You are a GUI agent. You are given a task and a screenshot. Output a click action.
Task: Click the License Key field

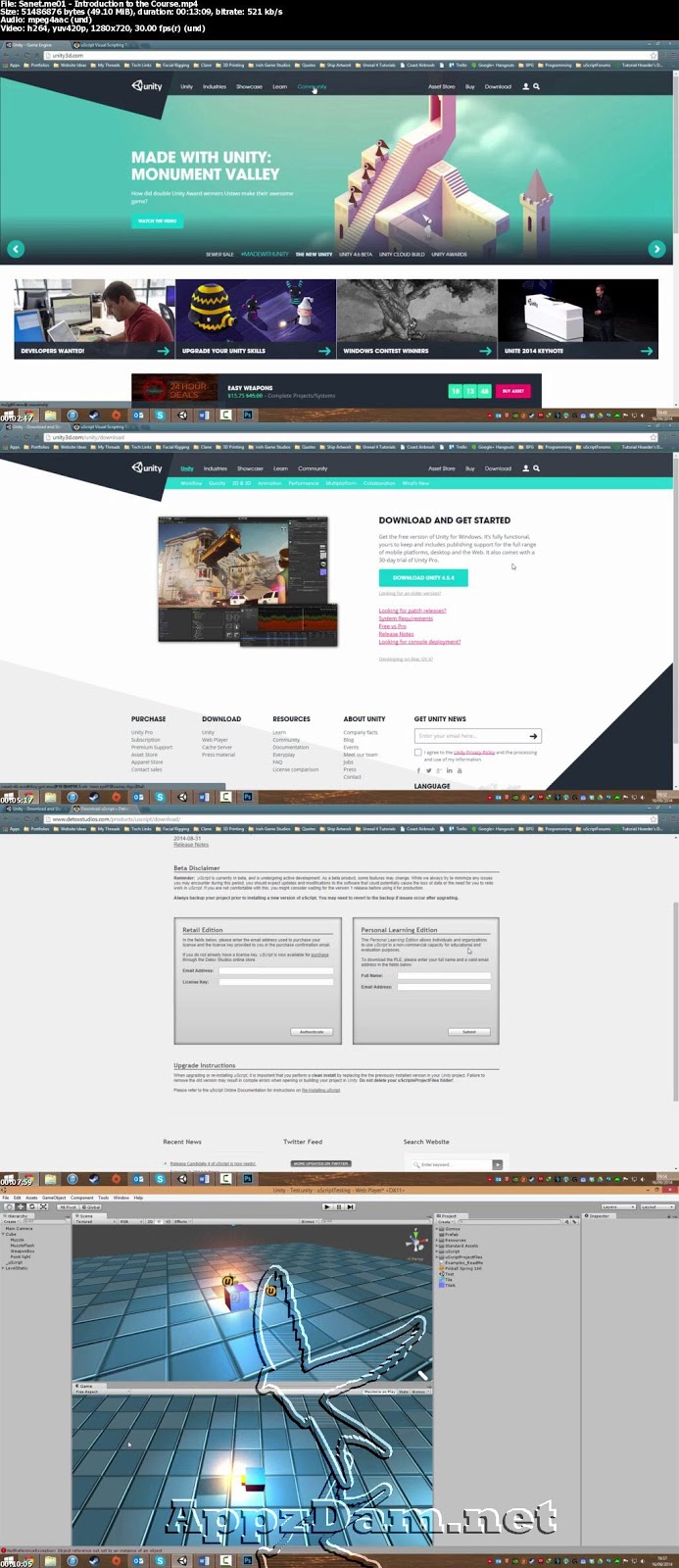tap(276, 981)
